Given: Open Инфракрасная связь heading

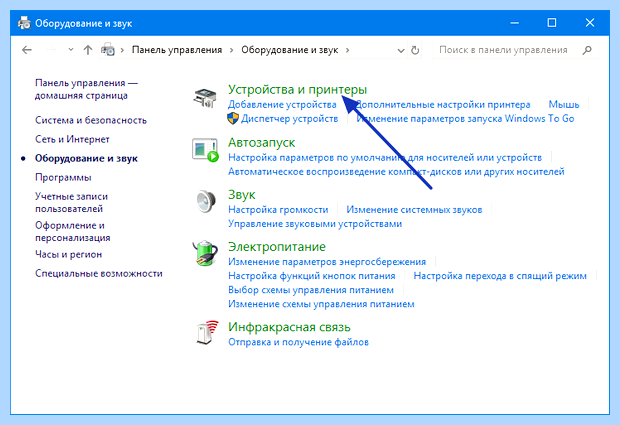Looking at the screenshot, I should [x=289, y=327].
